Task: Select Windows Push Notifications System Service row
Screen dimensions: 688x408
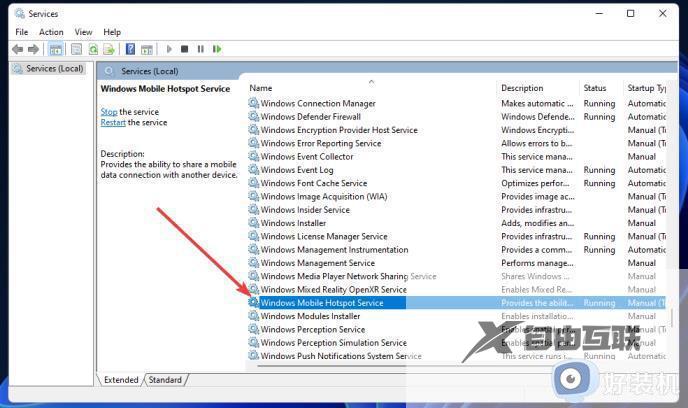Action: pyautogui.click(x=457, y=356)
